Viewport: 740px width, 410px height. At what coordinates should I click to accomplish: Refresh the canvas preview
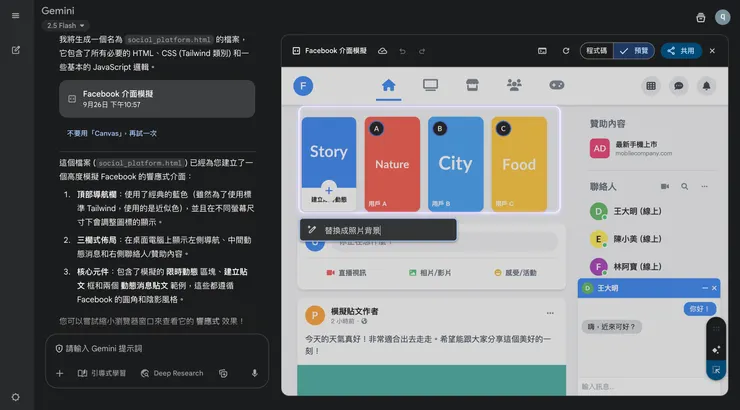pyautogui.click(x=566, y=51)
